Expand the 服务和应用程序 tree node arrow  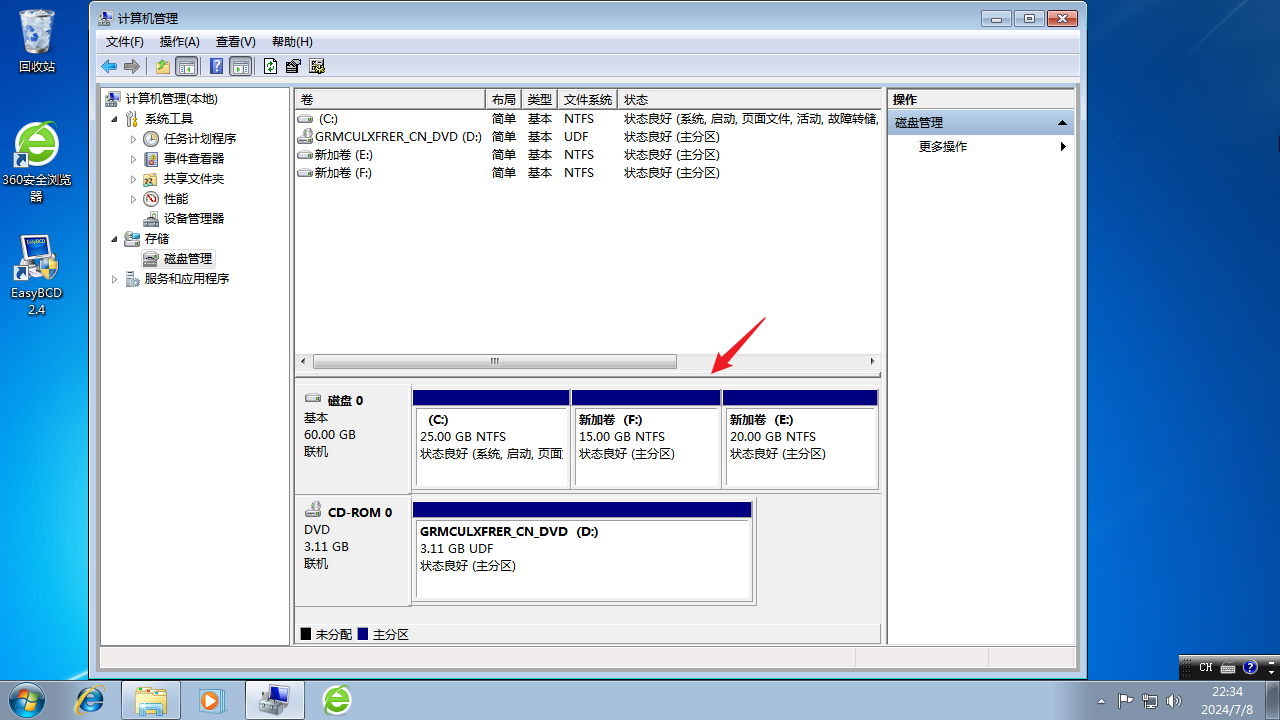(115, 279)
